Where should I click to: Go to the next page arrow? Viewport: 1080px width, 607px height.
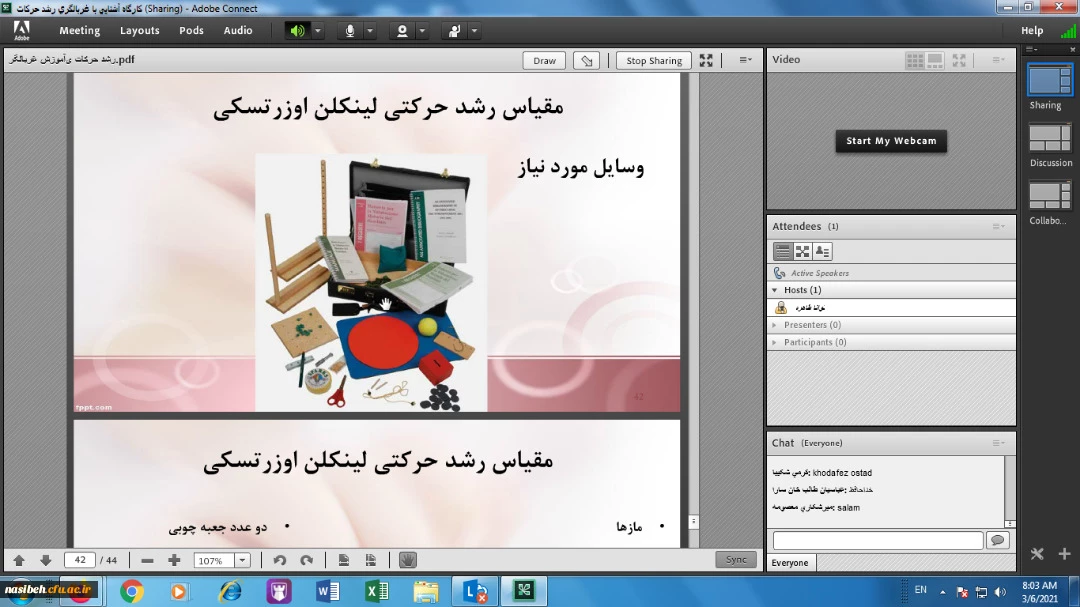[x=45, y=561]
